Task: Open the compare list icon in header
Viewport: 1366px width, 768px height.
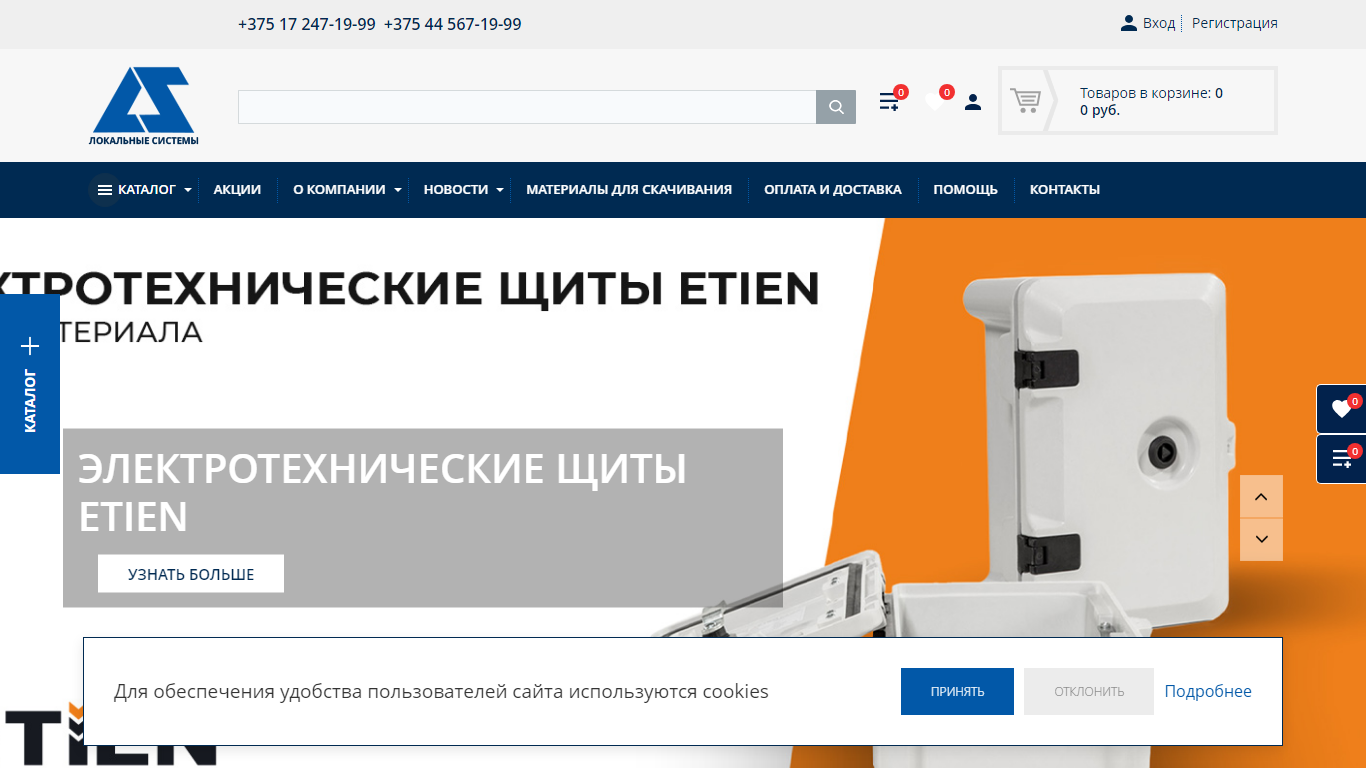Action: tap(889, 101)
